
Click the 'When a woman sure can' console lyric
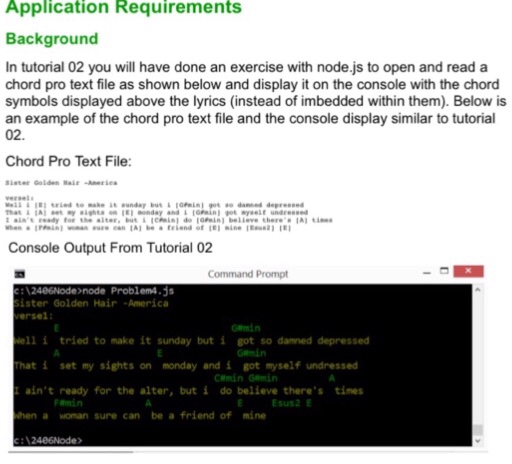coord(140,416)
